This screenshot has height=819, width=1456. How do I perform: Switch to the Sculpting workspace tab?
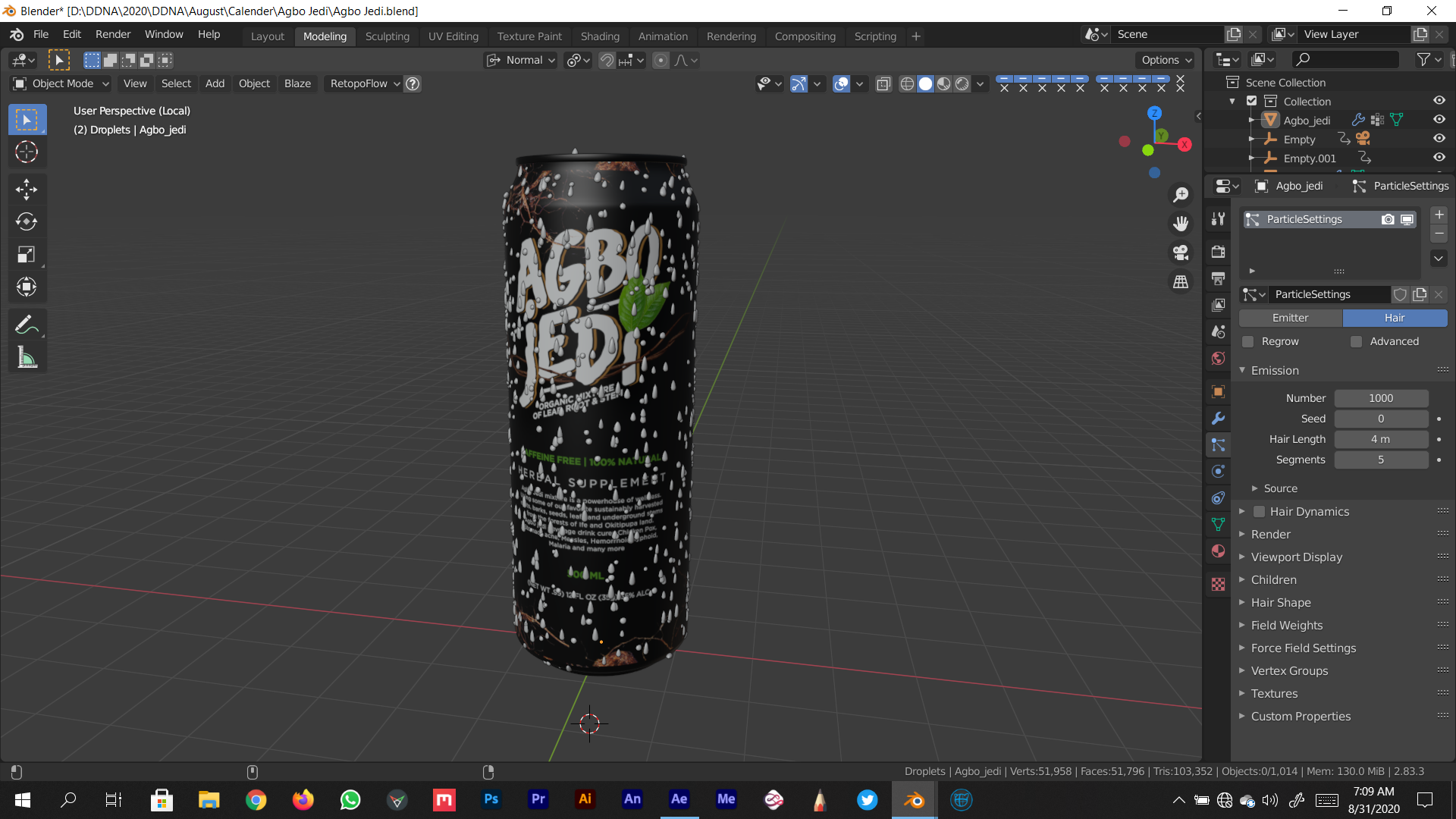(x=387, y=36)
